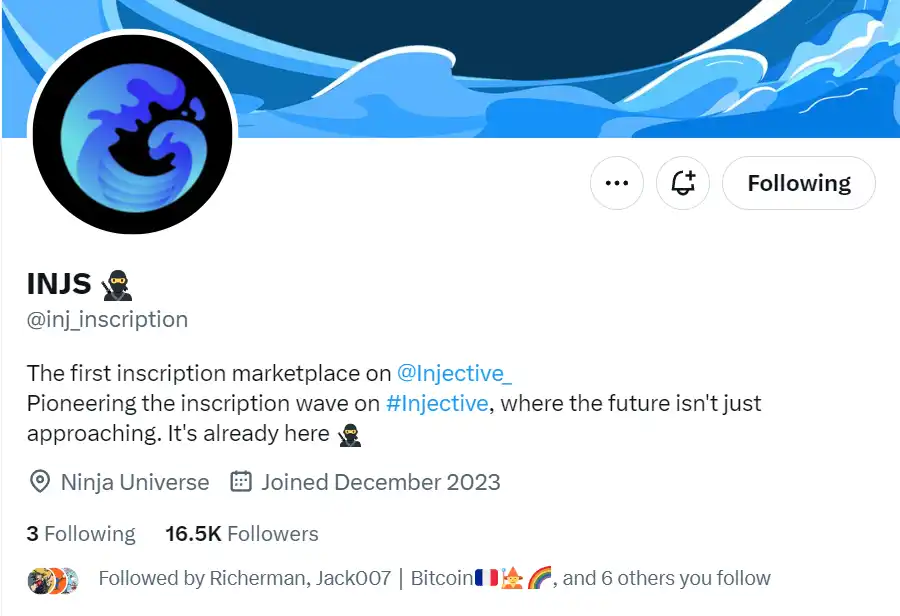Click the #Injective hashtag in the bio

437,403
